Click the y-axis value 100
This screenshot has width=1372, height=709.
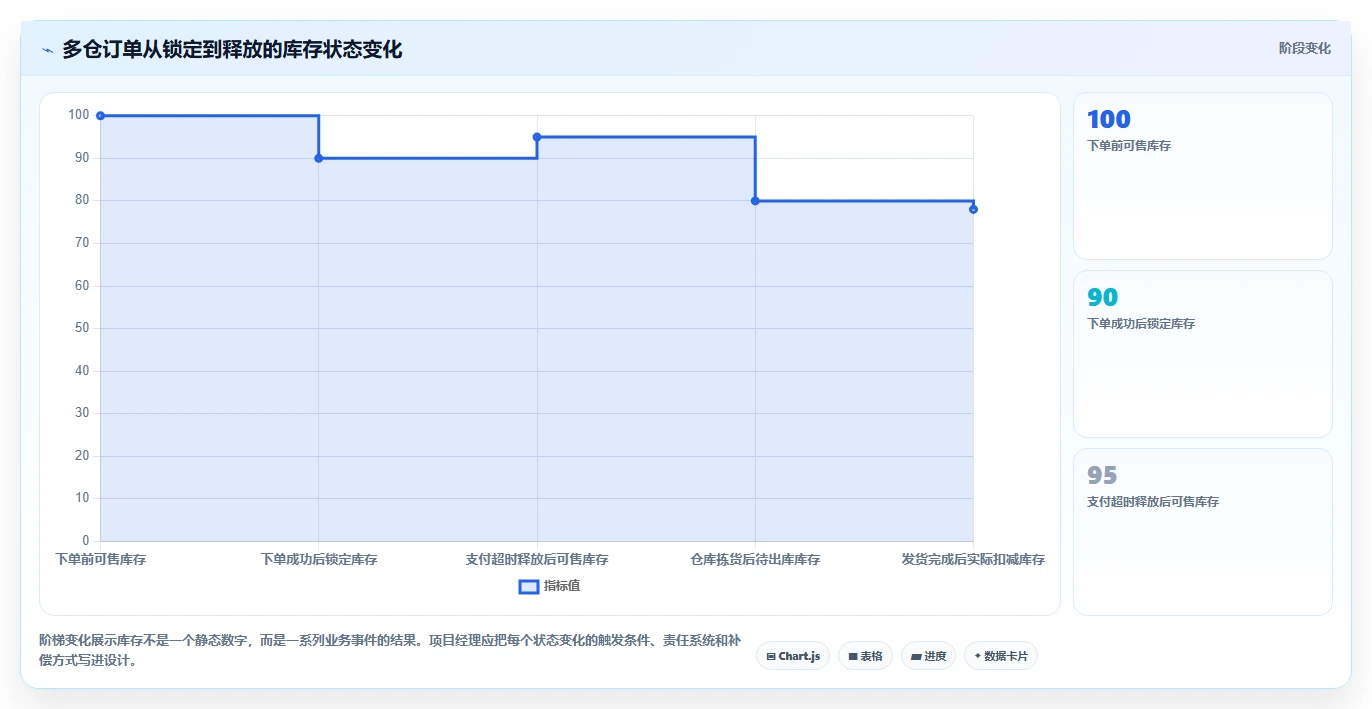[x=79, y=115]
